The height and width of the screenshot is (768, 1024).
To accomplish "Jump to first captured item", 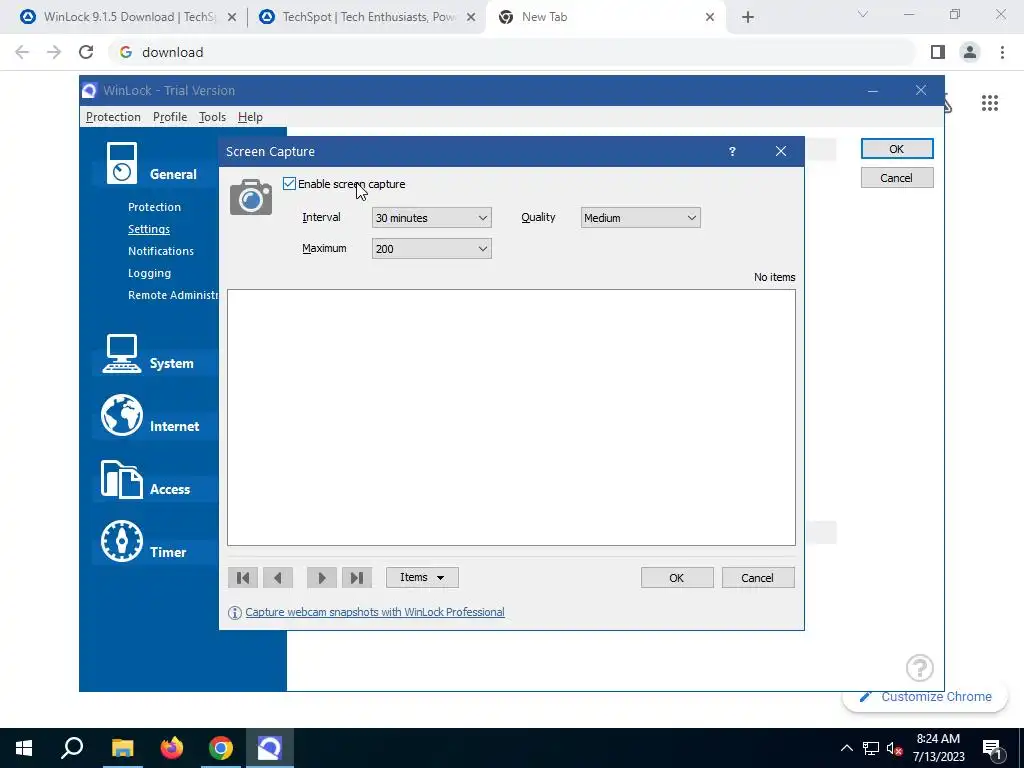I will point(243,578).
